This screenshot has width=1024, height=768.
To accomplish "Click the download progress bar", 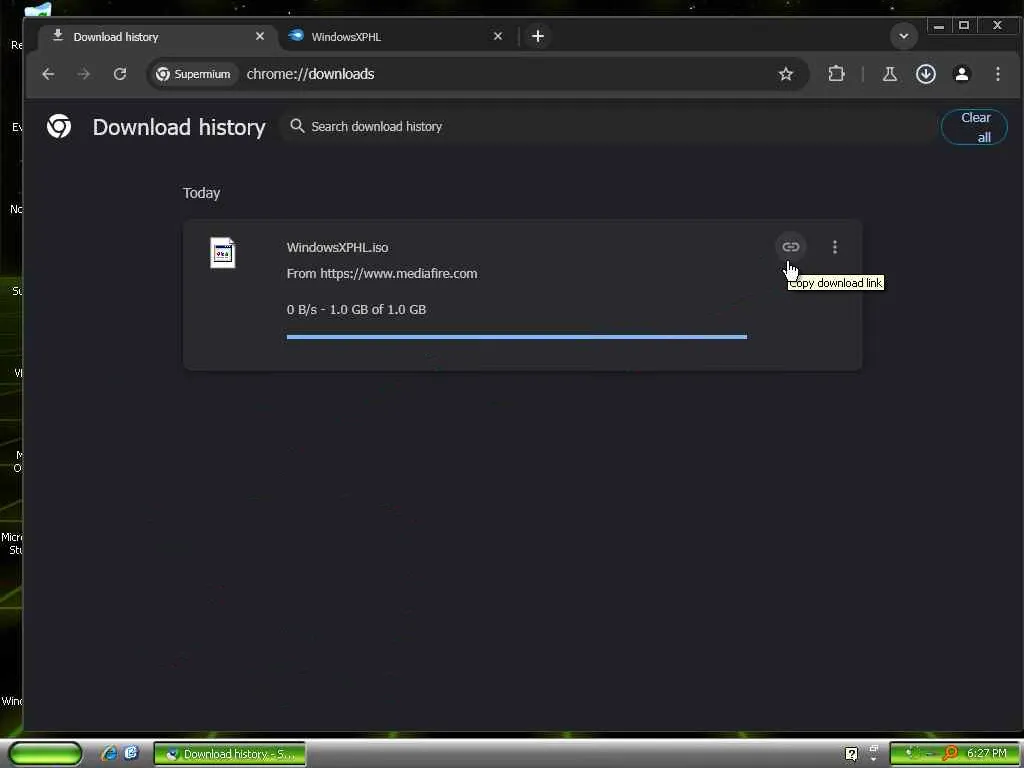I will [517, 337].
